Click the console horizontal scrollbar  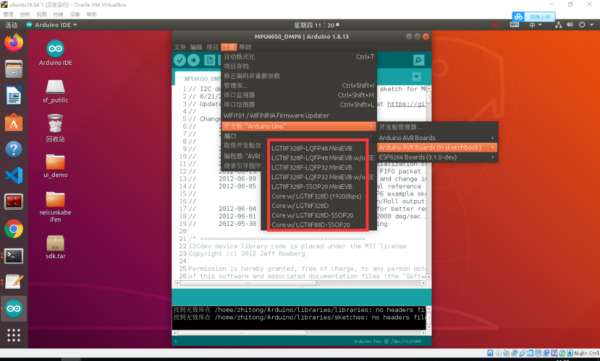(x=242, y=333)
